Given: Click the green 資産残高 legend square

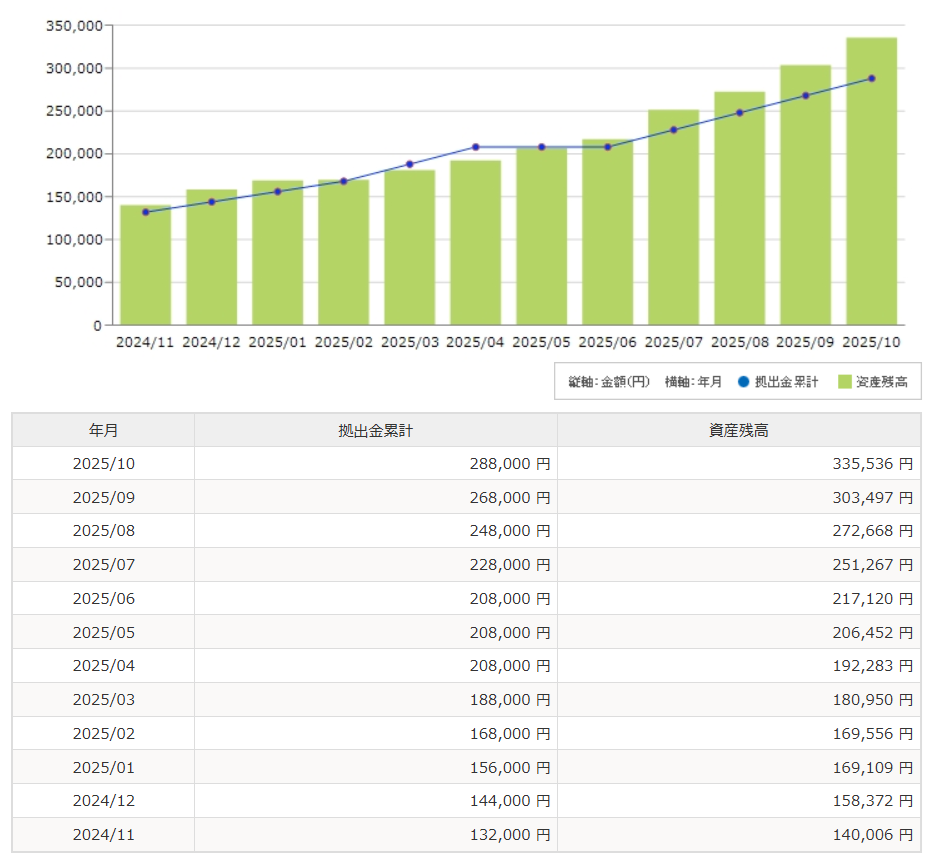Looking at the screenshot, I should pos(844,382).
